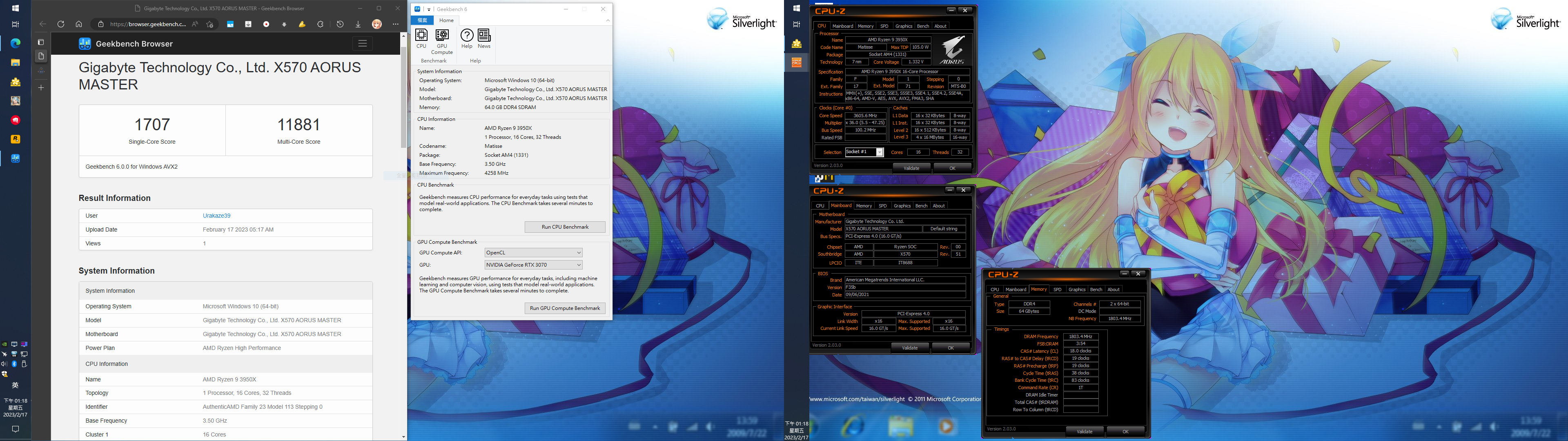Open Bench tab in top CPU-Z window
Viewport: 1568px width, 441px height.
pyautogui.click(x=923, y=26)
